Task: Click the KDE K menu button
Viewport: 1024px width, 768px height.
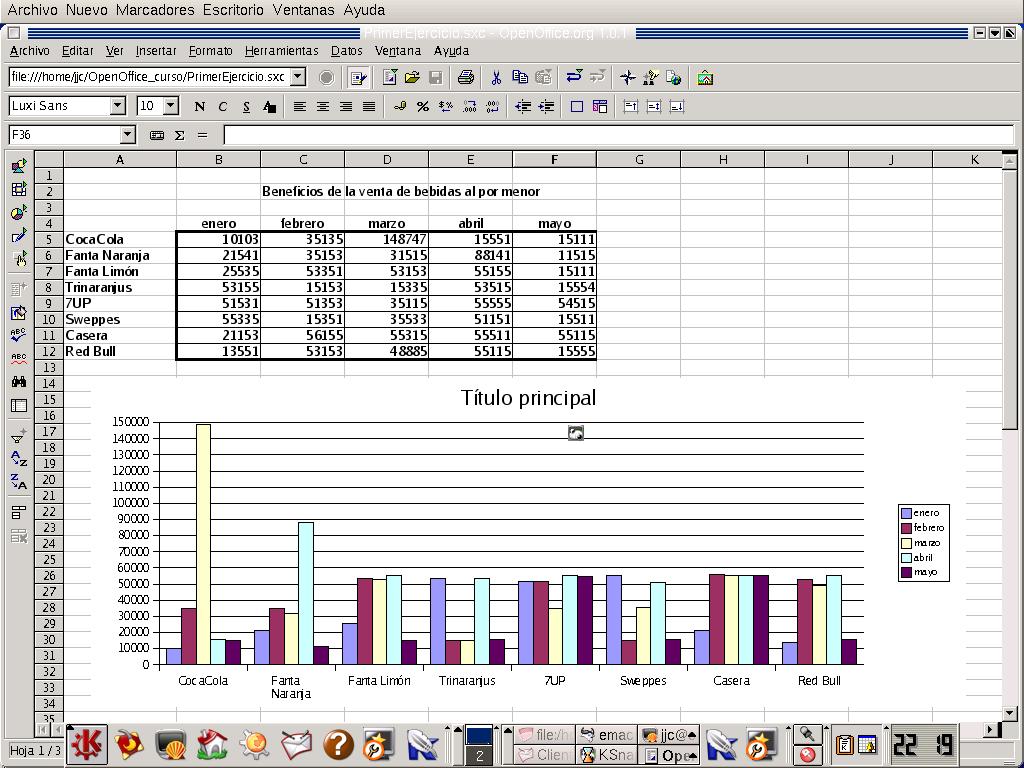Action: coord(87,744)
